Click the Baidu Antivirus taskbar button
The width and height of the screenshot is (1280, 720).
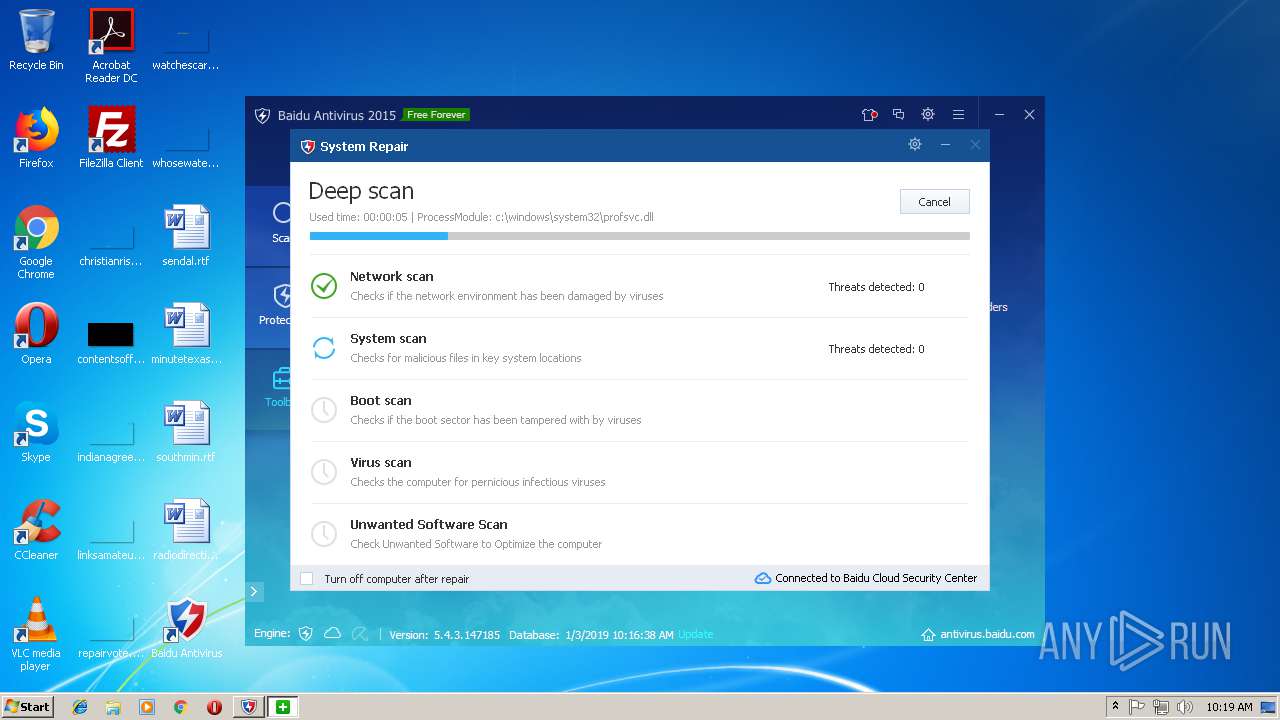coord(248,707)
